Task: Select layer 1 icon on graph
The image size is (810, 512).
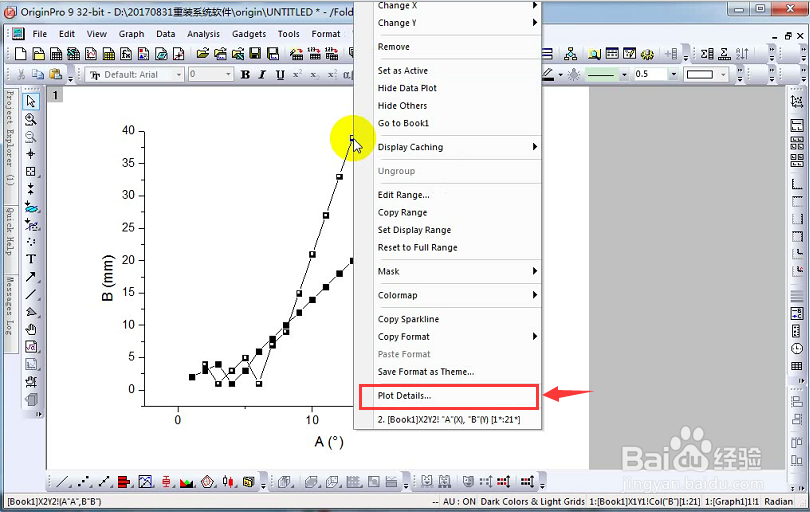Action: point(55,95)
